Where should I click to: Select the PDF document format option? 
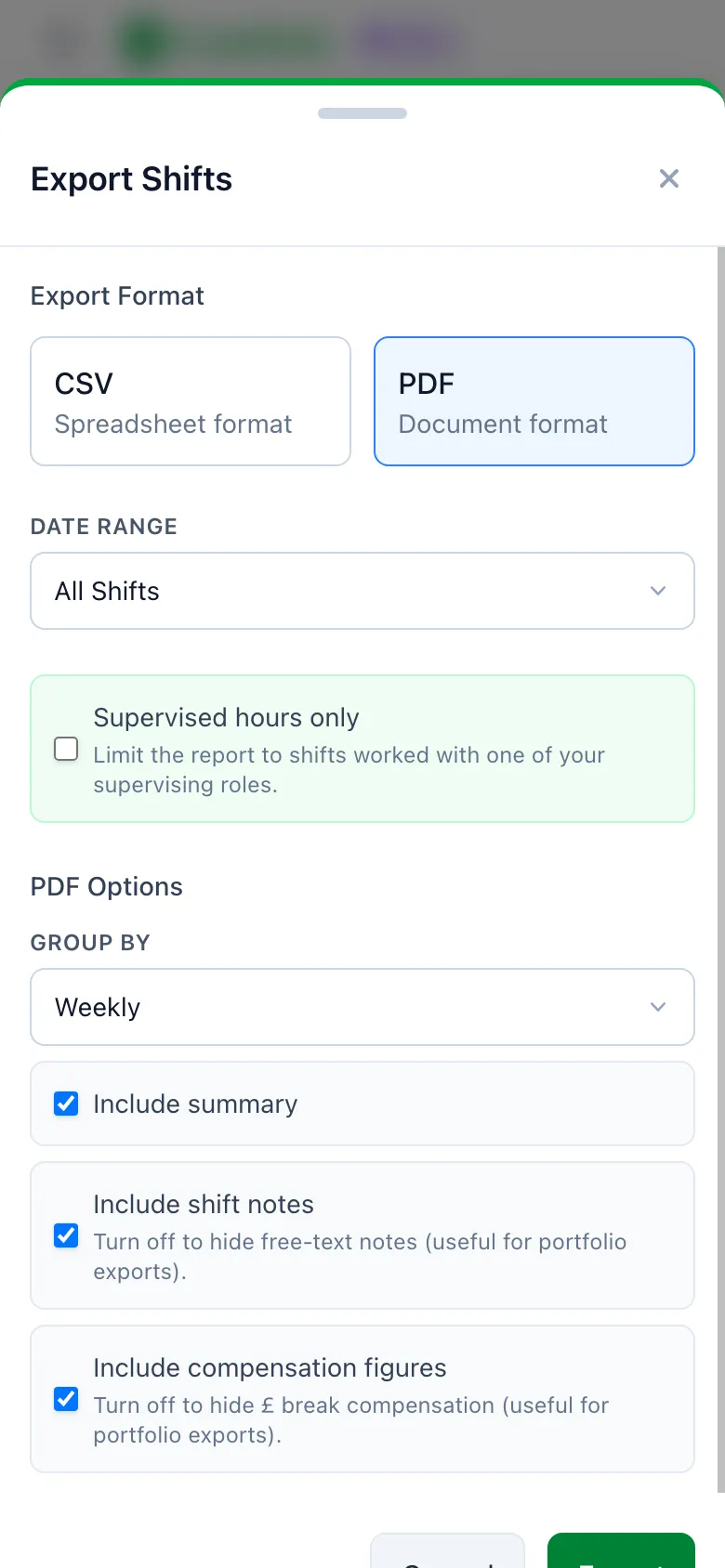(x=534, y=401)
